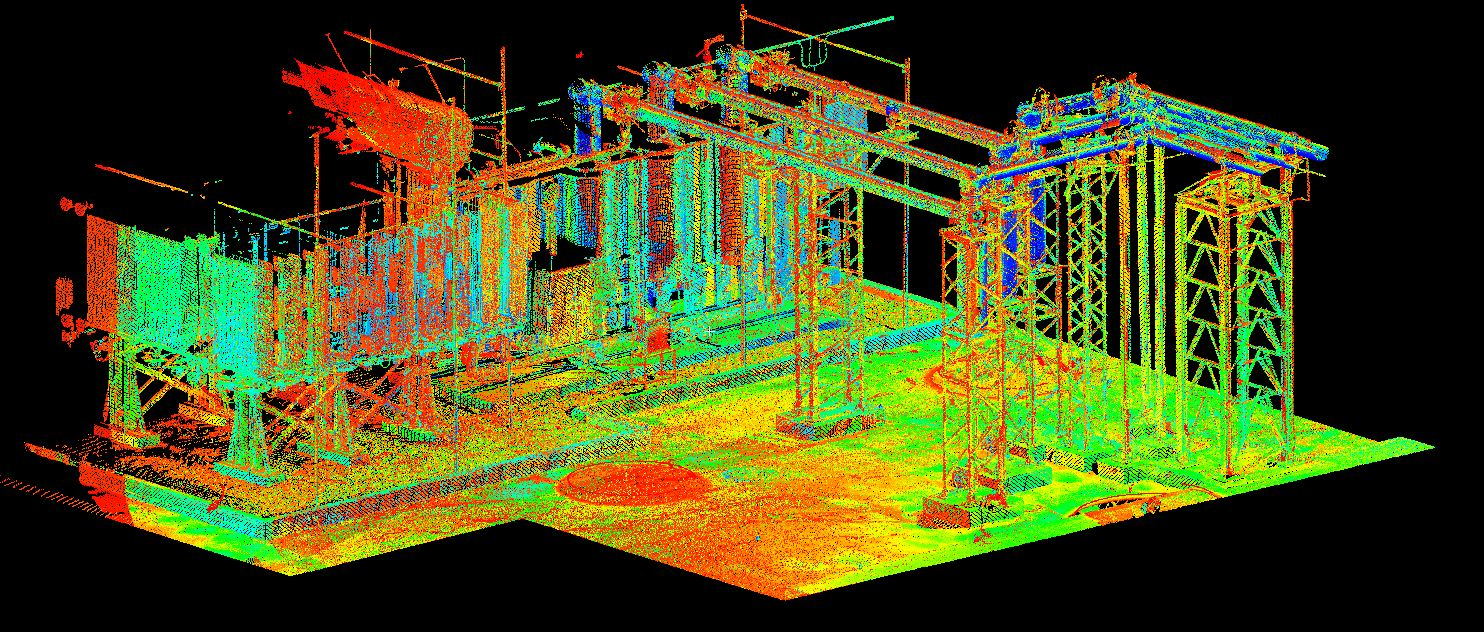Viewport: 1484px width, 632px height.
Task: Select the conical support leg on the left
Action: (248, 430)
